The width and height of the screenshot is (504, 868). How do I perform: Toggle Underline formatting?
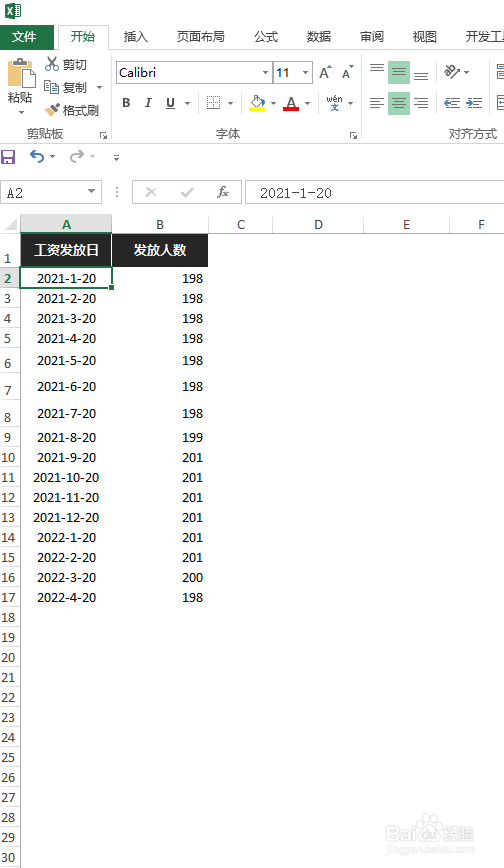click(170, 103)
